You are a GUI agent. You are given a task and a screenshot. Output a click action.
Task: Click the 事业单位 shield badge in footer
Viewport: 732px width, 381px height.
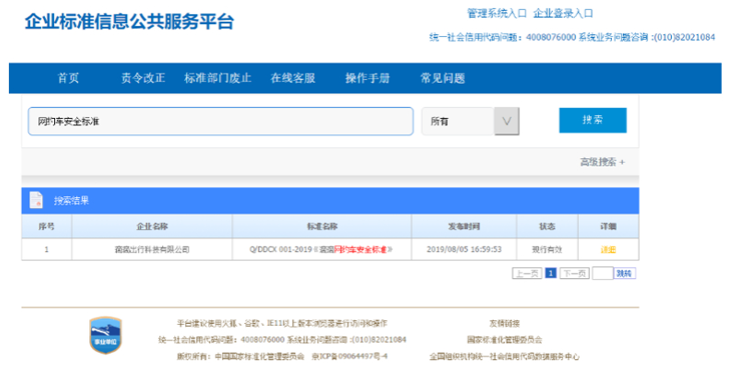click(x=106, y=335)
